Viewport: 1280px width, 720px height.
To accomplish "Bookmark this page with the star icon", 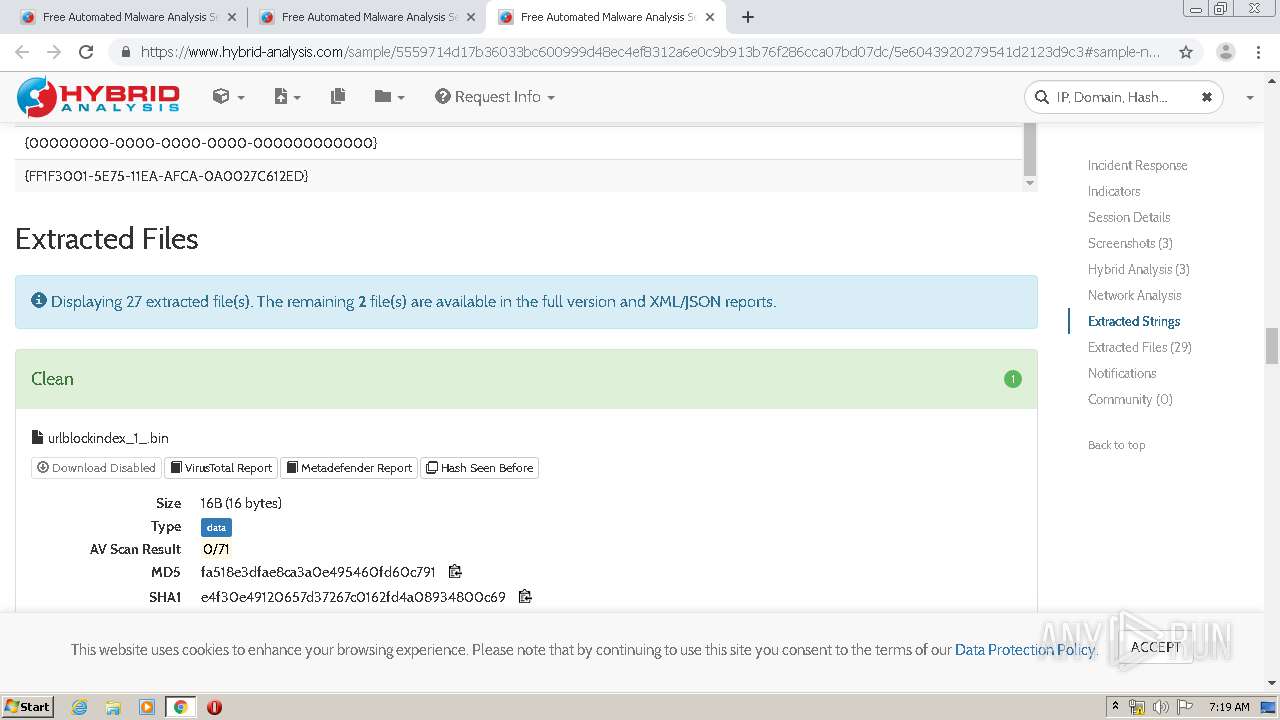I will [1185, 52].
